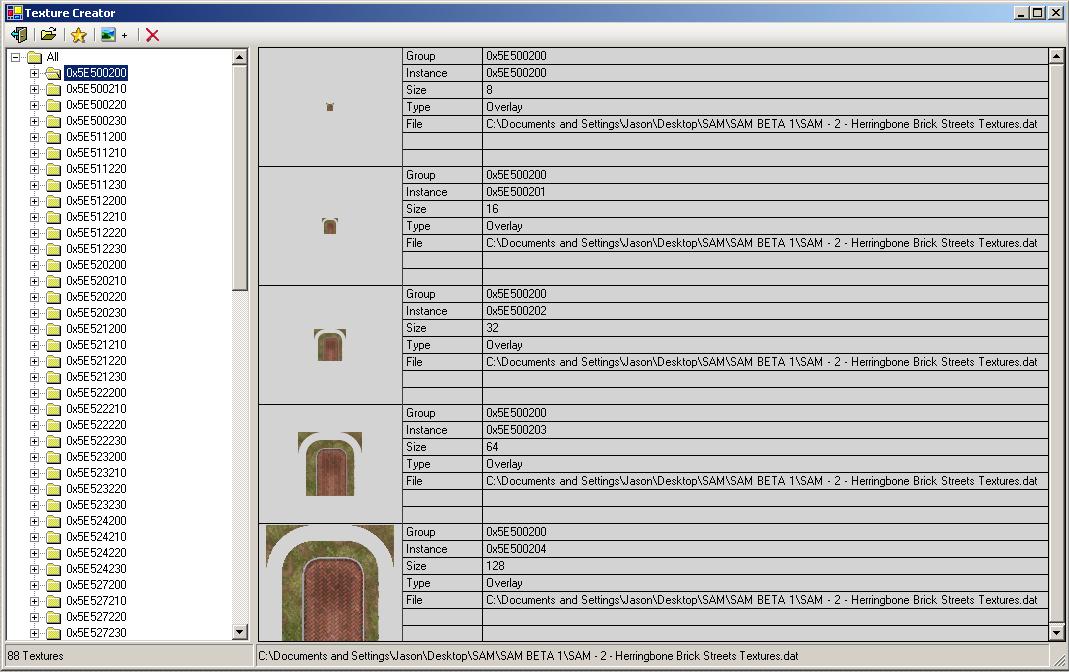The width and height of the screenshot is (1069, 672).
Task: Click the Texture Creator title bar icon
Action: tap(13, 13)
